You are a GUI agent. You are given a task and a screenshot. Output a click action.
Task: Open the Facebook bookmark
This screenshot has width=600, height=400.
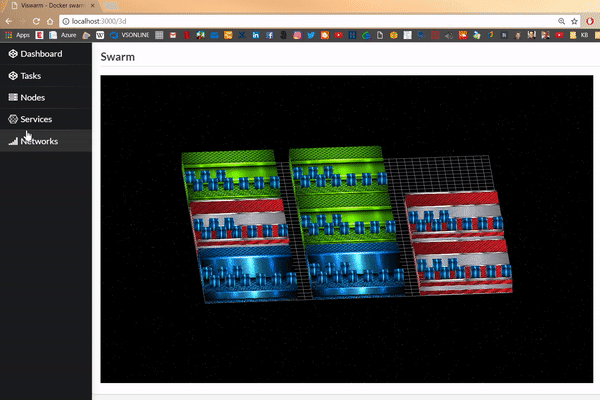point(269,35)
